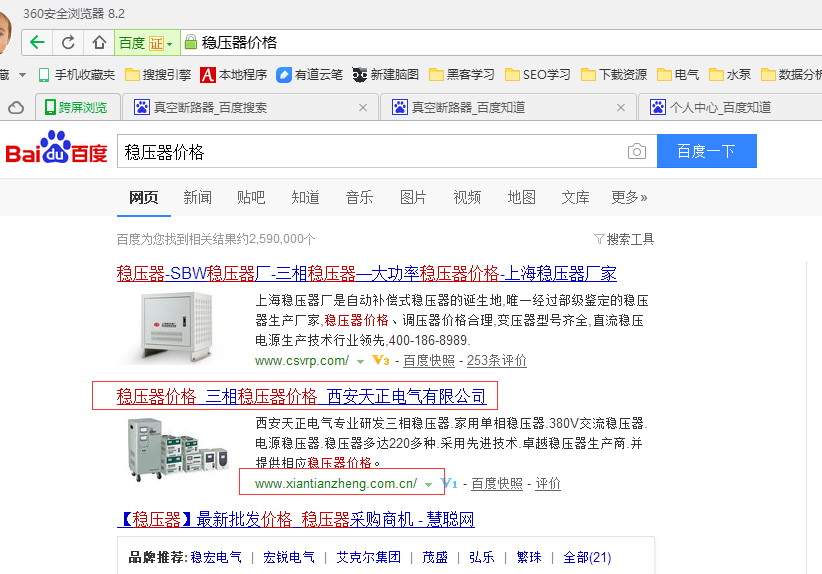Open the 黑客学习 bookmark folder
The height and width of the screenshot is (574, 822).
click(x=461, y=75)
